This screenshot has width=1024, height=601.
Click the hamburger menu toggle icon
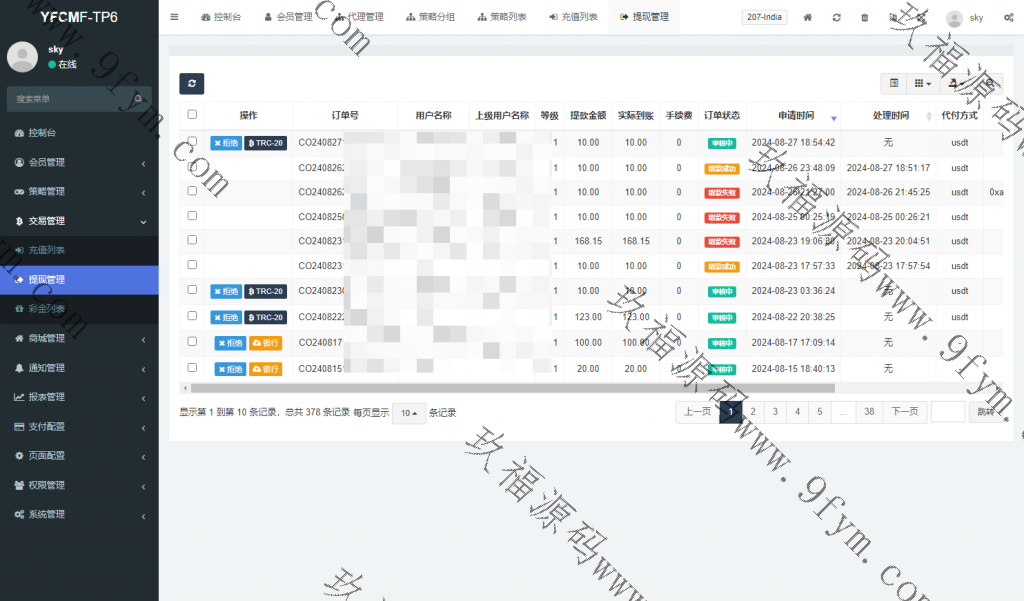tap(174, 17)
